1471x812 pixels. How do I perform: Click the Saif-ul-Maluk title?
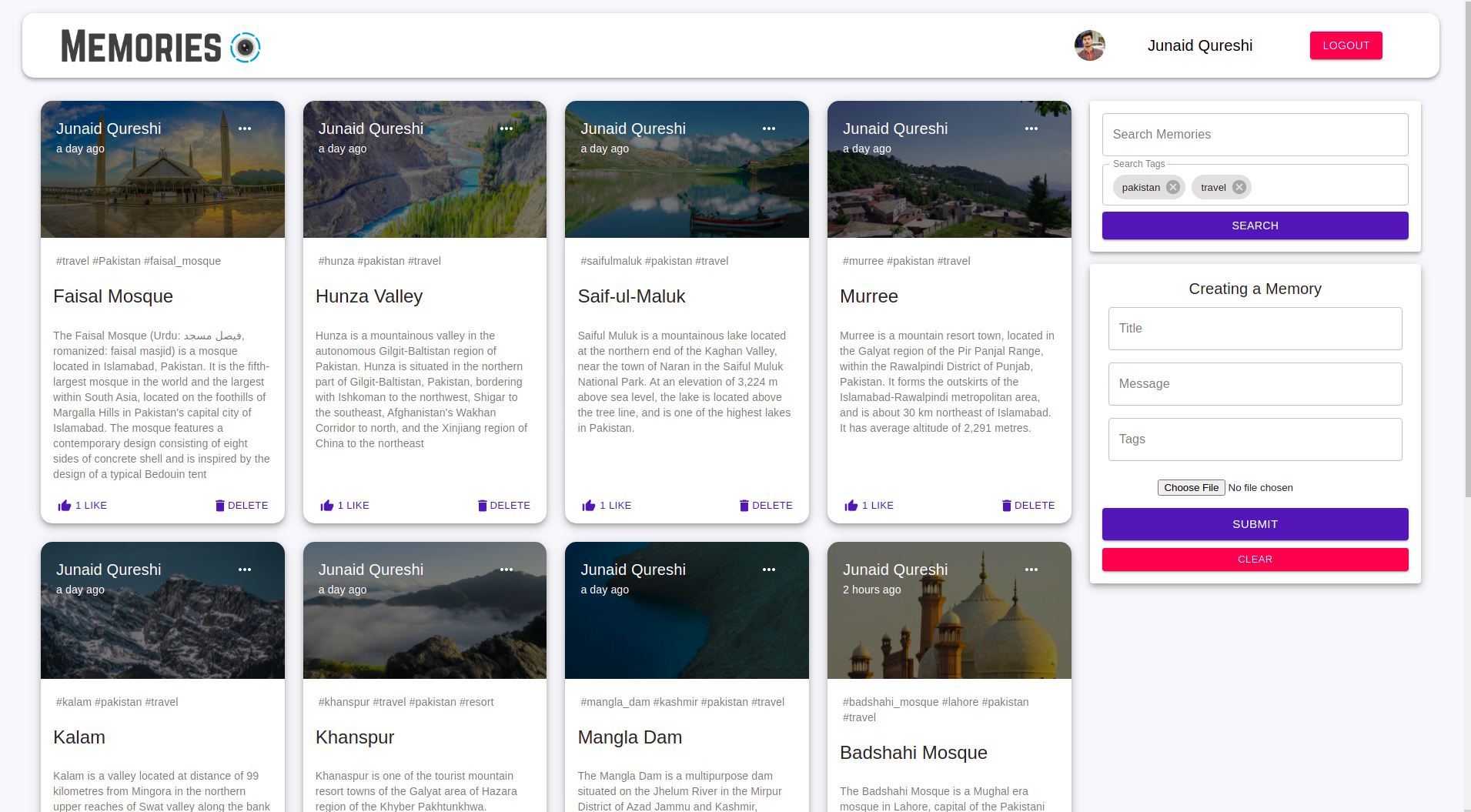click(x=631, y=296)
